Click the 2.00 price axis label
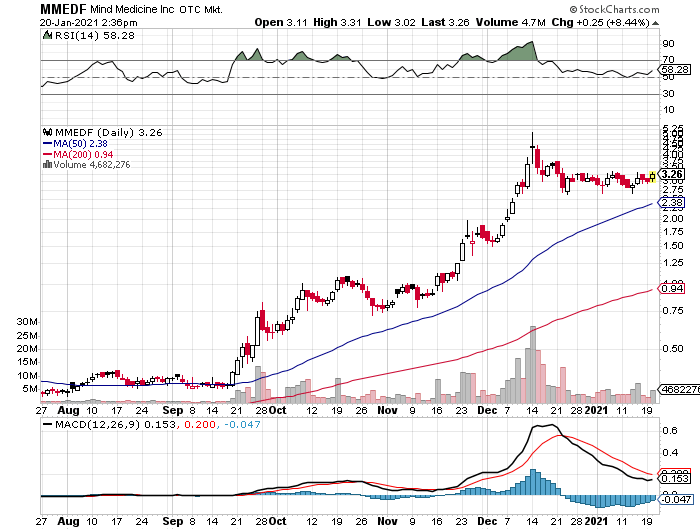This screenshot has width=700, height=530. point(672,218)
